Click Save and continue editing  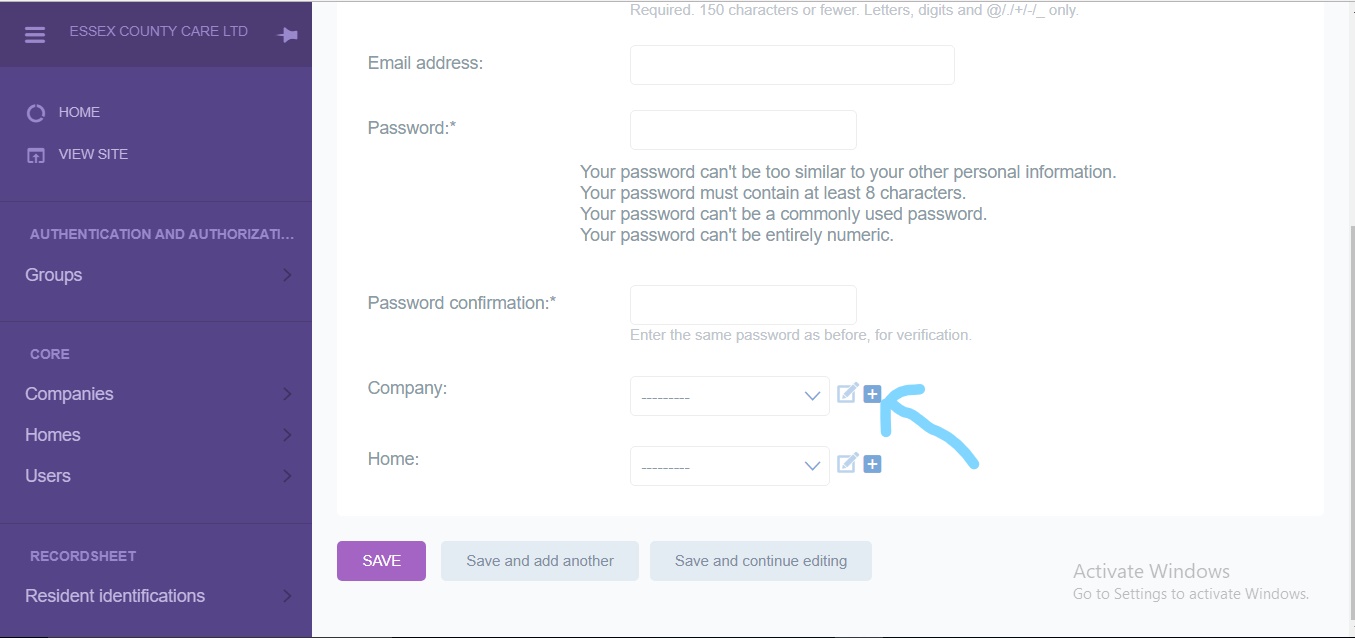point(761,561)
